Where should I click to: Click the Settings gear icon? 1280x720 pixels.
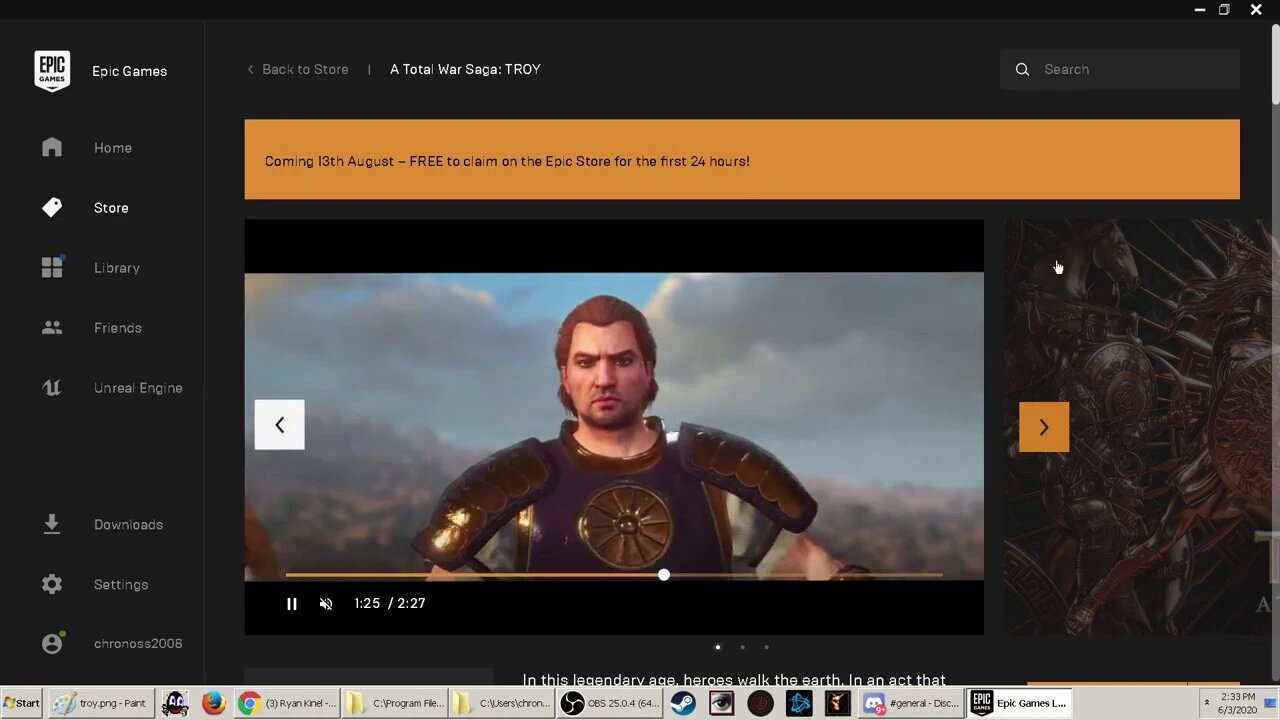pos(52,584)
